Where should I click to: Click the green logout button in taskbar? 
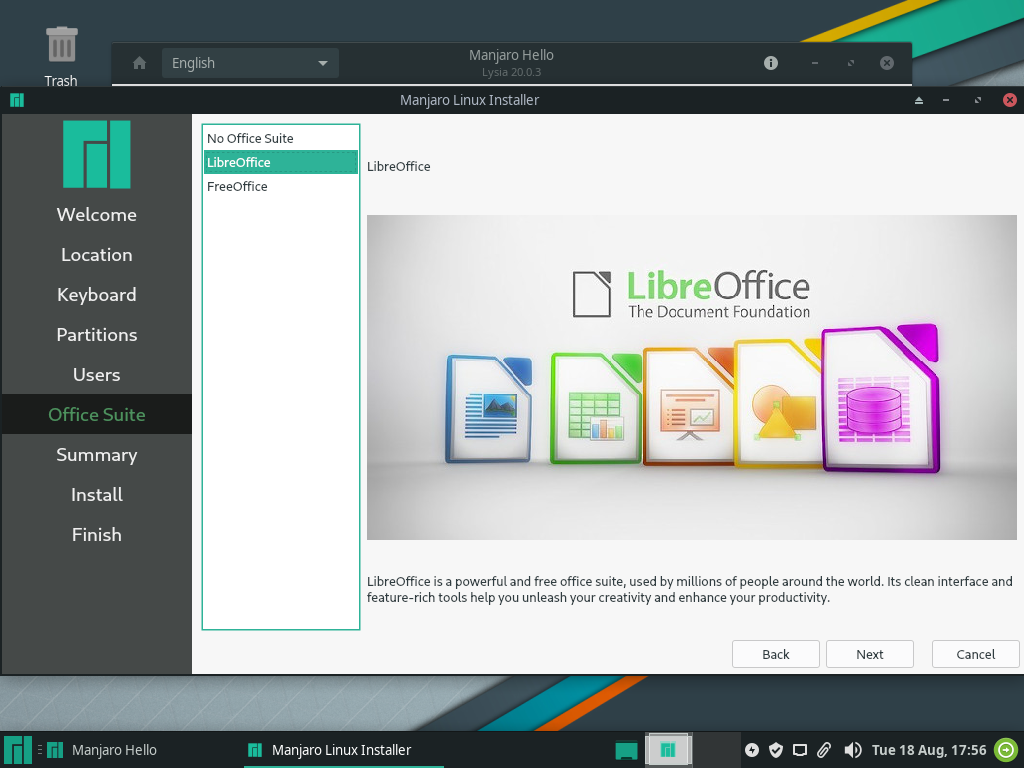(1006, 750)
